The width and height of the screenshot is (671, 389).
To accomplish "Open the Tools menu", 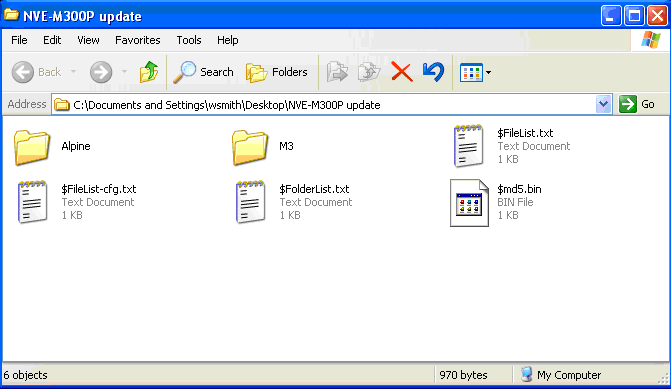I will (189, 40).
